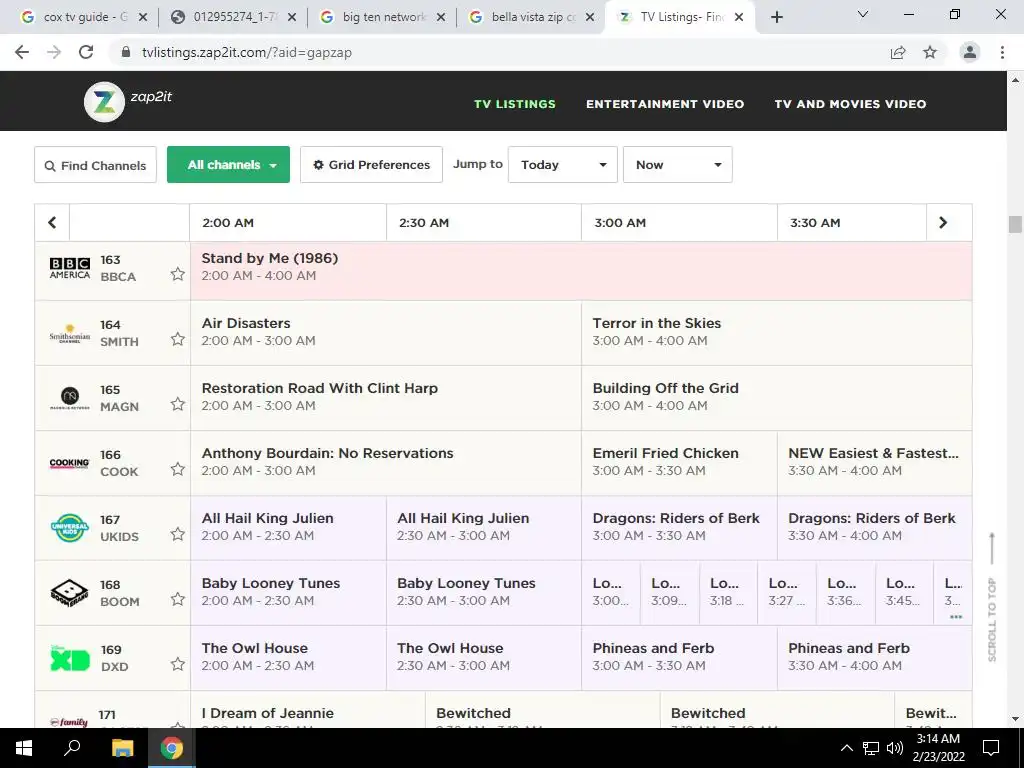
Task: Click Find Channels button
Action: click(95, 165)
